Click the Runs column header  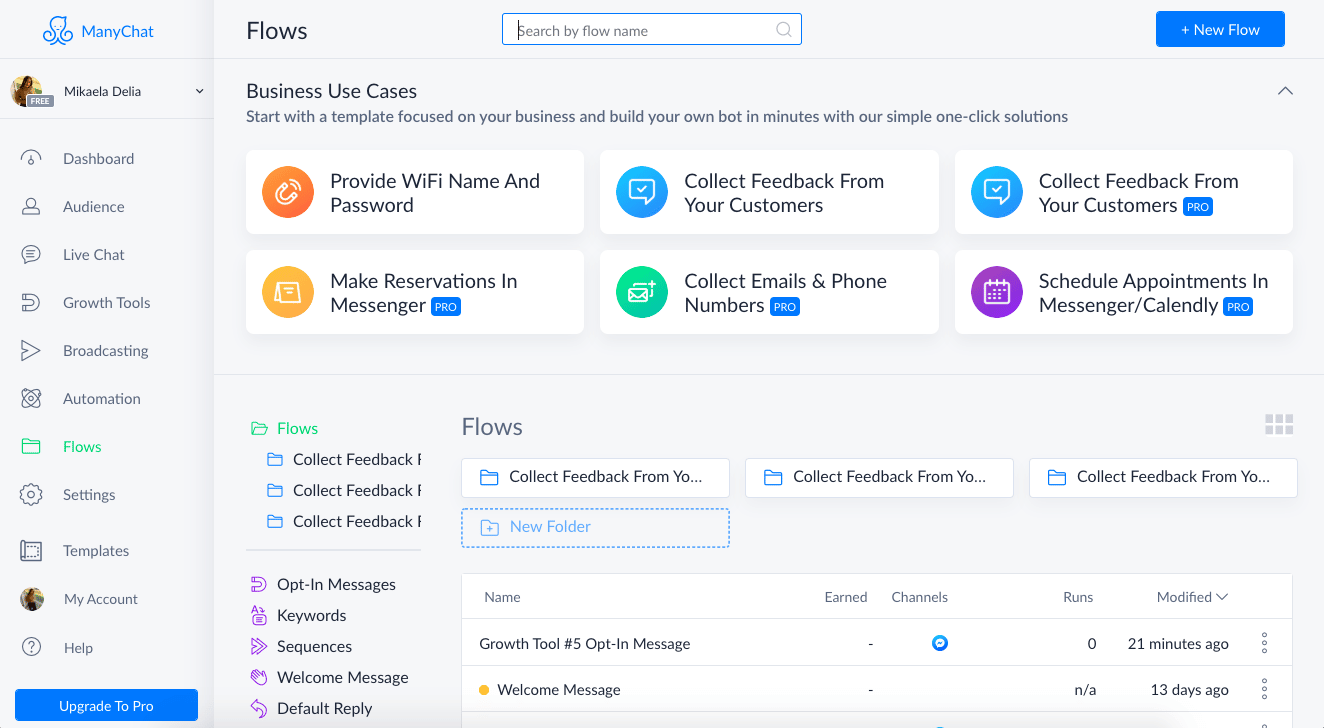coord(1078,597)
